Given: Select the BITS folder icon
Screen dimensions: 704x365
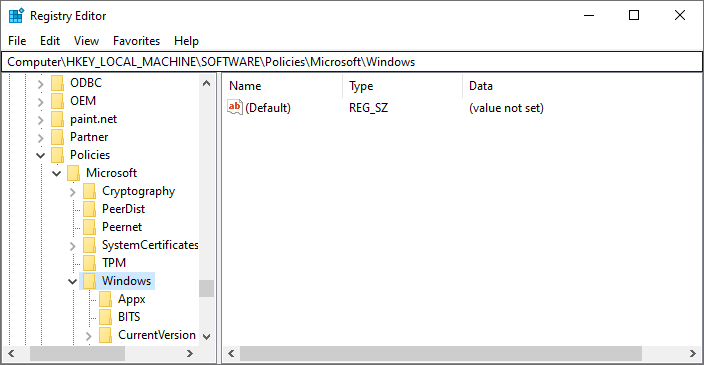Looking at the screenshot, I should (106, 317).
